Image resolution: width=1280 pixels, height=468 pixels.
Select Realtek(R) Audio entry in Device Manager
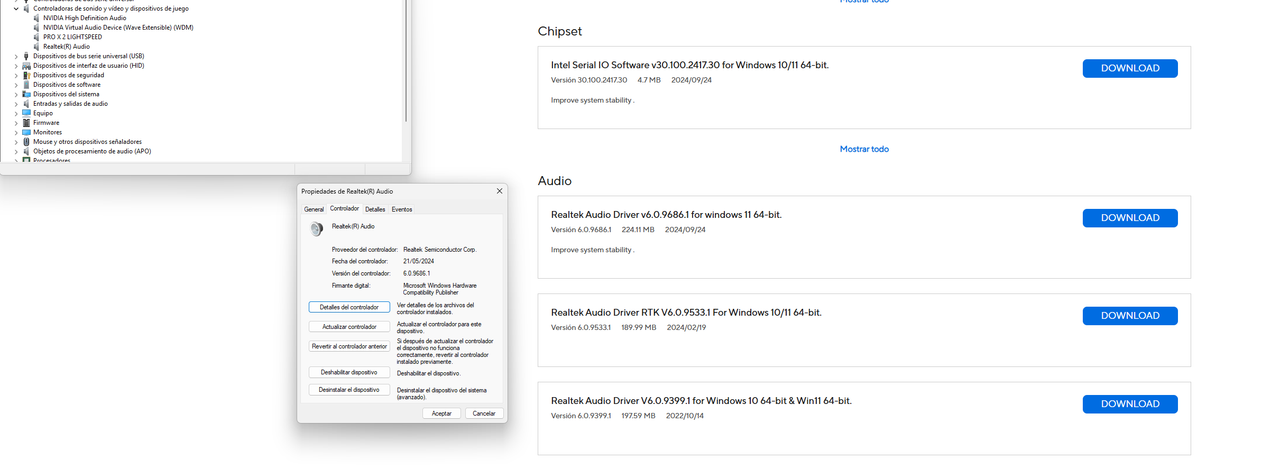(x=66, y=46)
